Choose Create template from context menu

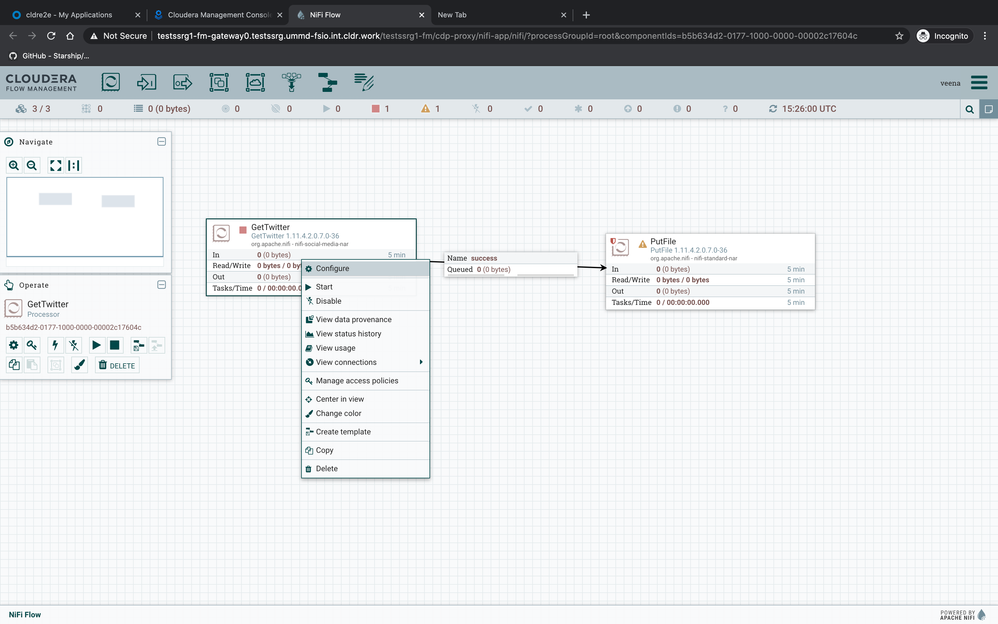click(365, 432)
